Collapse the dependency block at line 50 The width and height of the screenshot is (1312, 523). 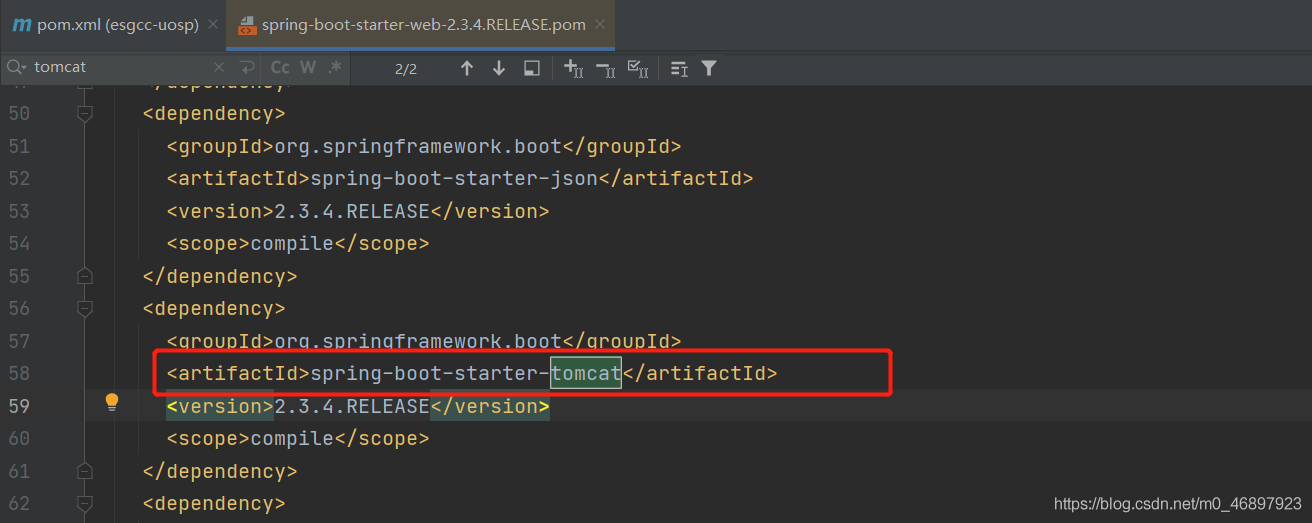click(x=85, y=114)
